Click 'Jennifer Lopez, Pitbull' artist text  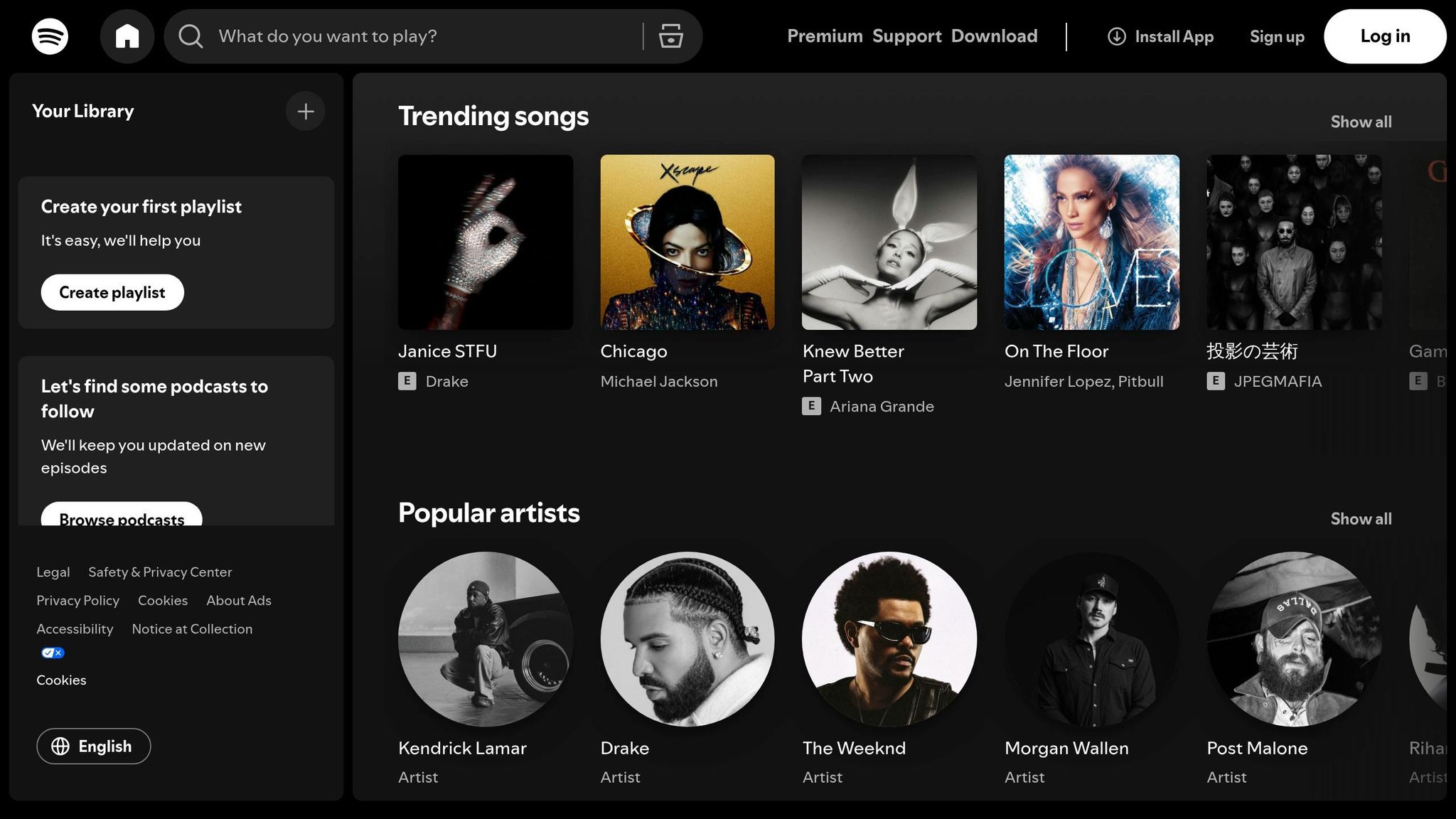coord(1083,381)
